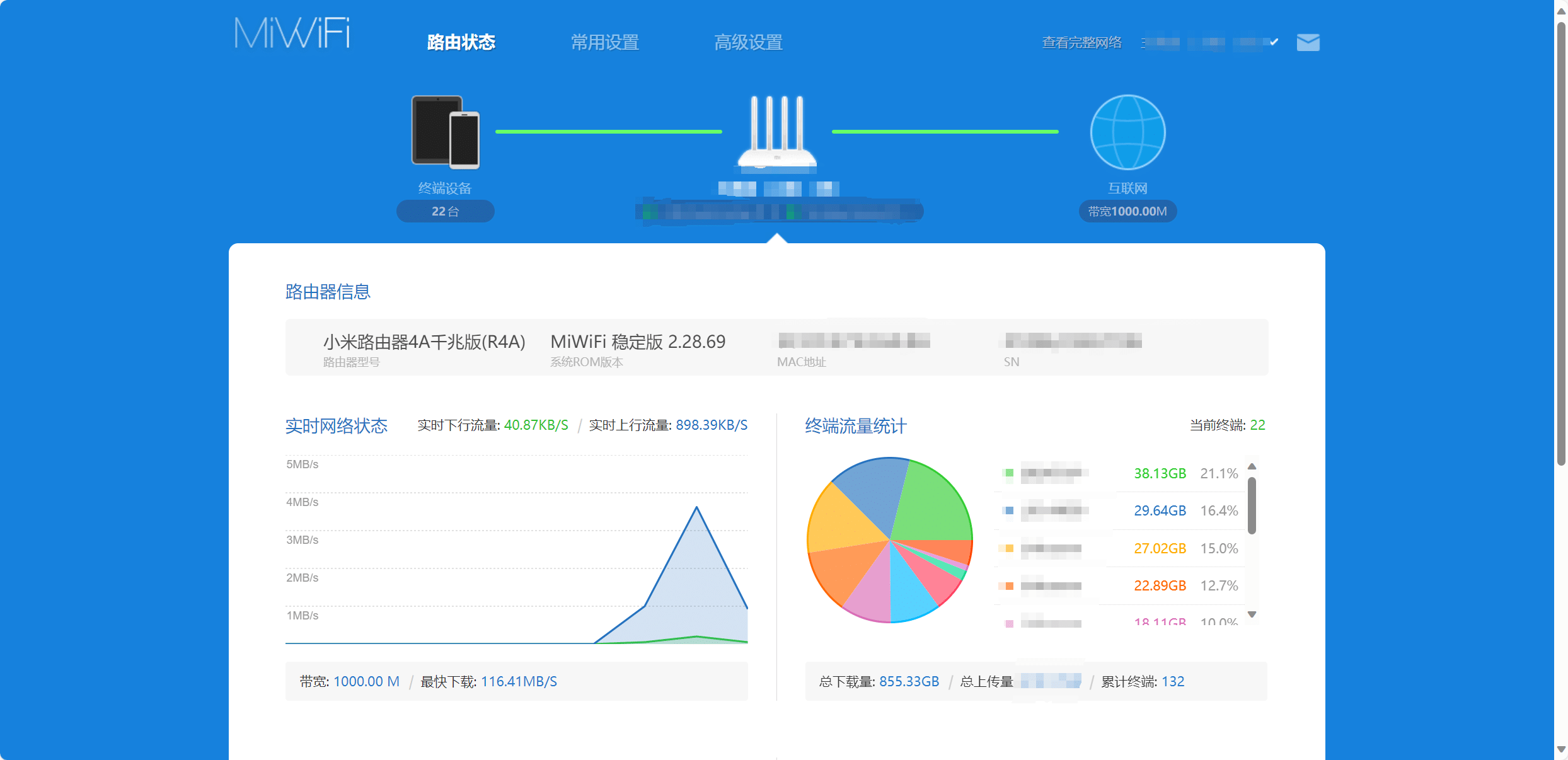Image resolution: width=1568 pixels, height=760 pixels.
Task: Switch to 路由状态 tab
Action: (x=461, y=42)
